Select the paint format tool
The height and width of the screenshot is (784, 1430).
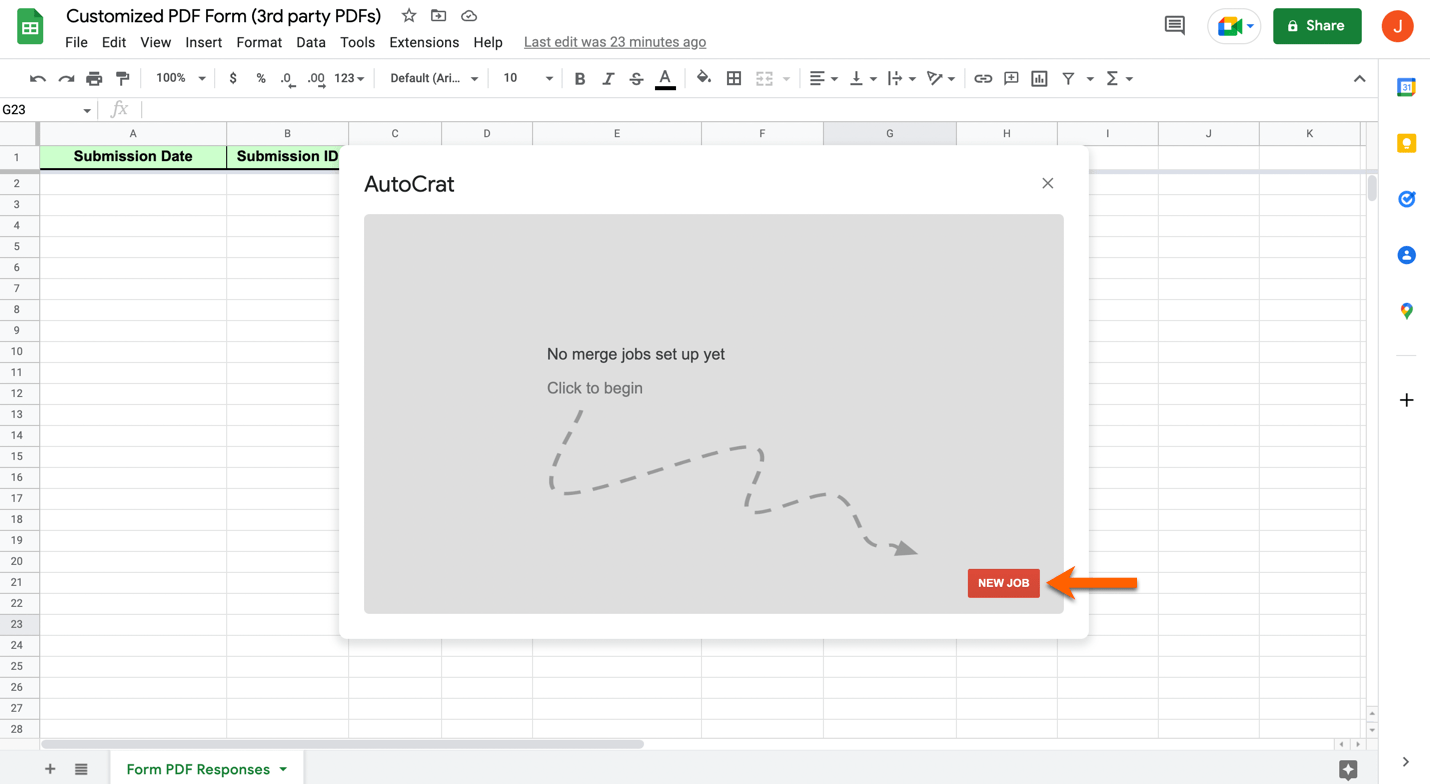pyautogui.click(x=123, y=78)
